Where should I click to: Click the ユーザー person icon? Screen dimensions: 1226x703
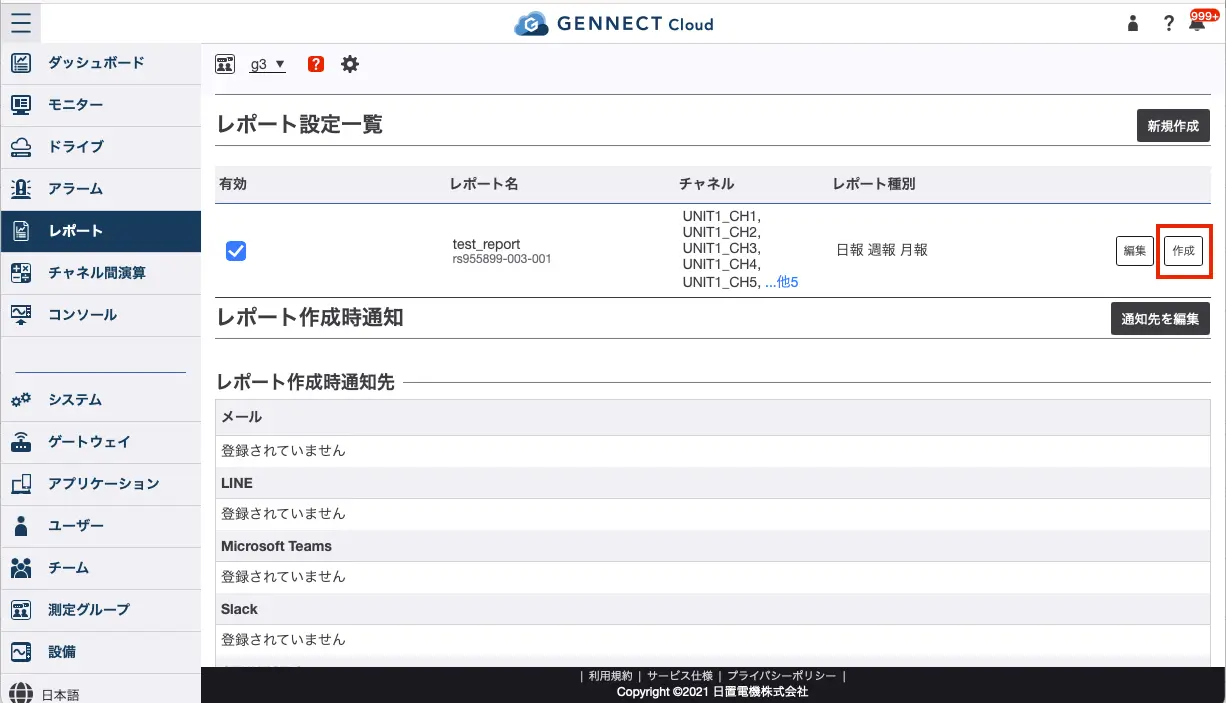pyautogui.click(x=21, y=526)
